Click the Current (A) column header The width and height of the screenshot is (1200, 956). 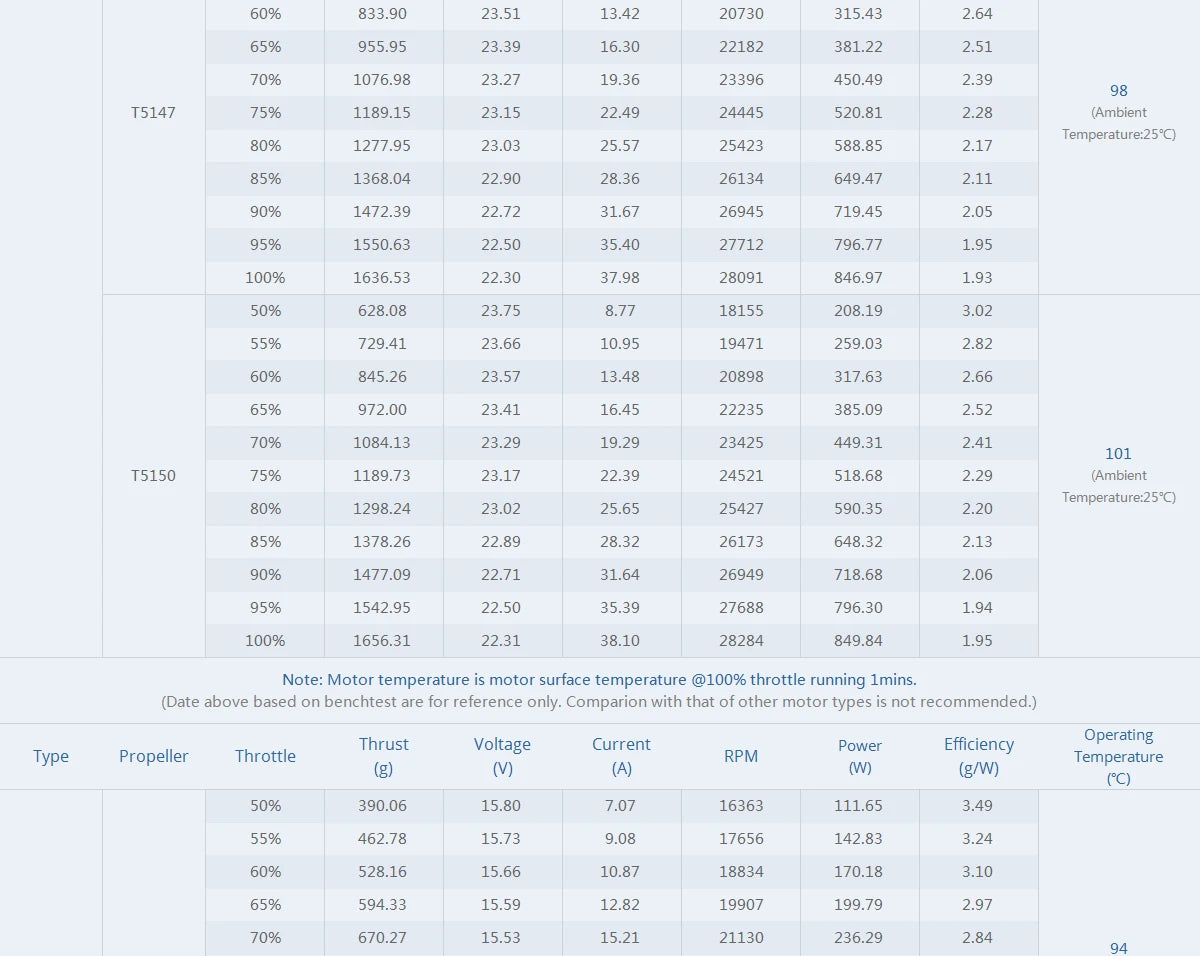[621, 756]
